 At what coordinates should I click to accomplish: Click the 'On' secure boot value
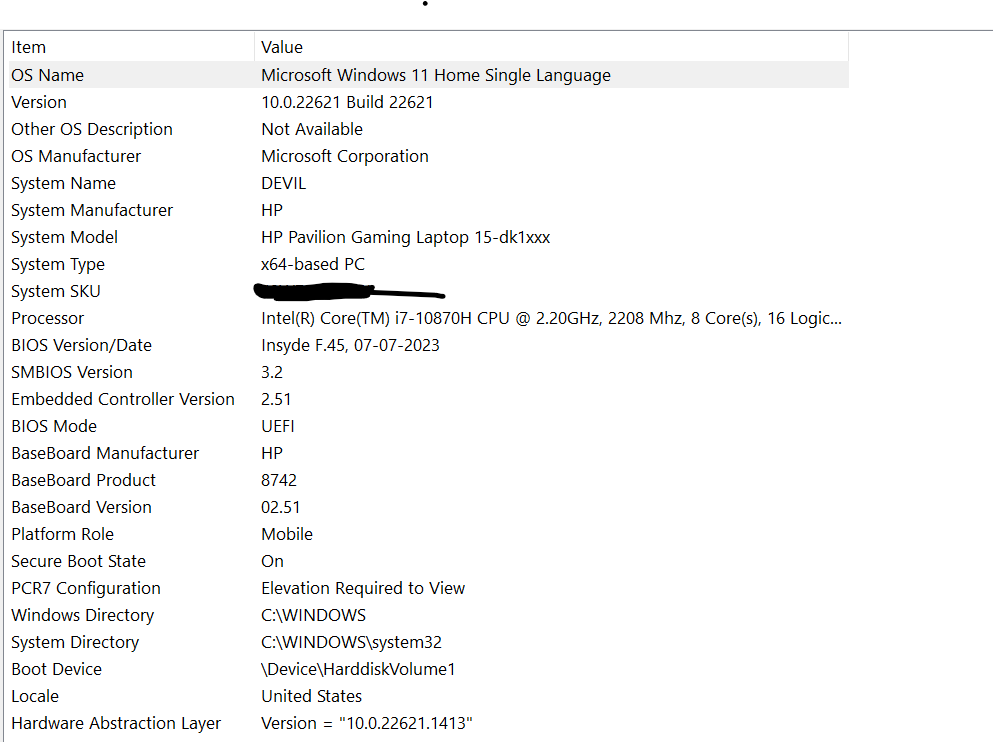[x=272, y=562]
